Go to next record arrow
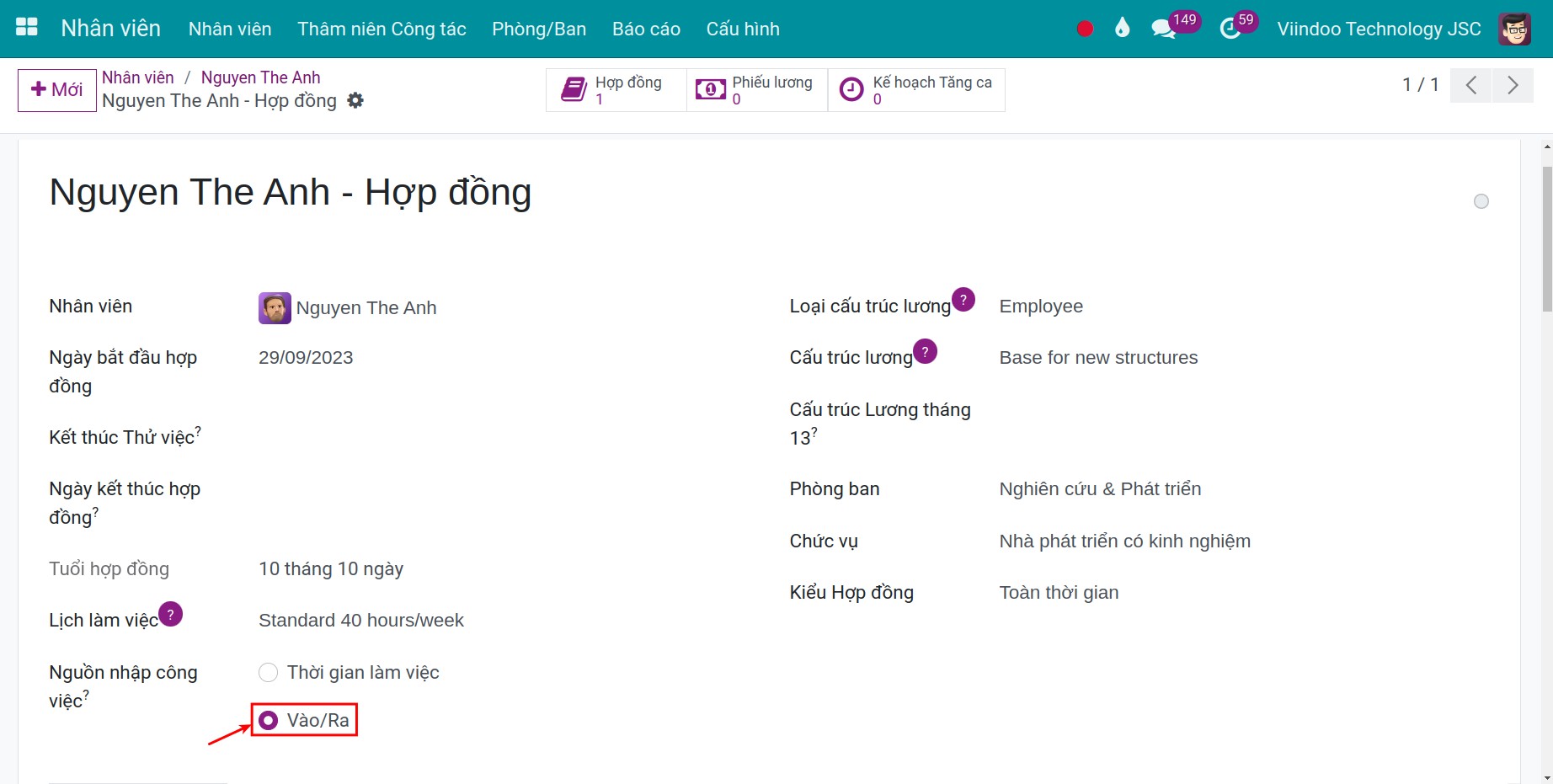This screenshot has height=784, width=1553. [1513, 85]
